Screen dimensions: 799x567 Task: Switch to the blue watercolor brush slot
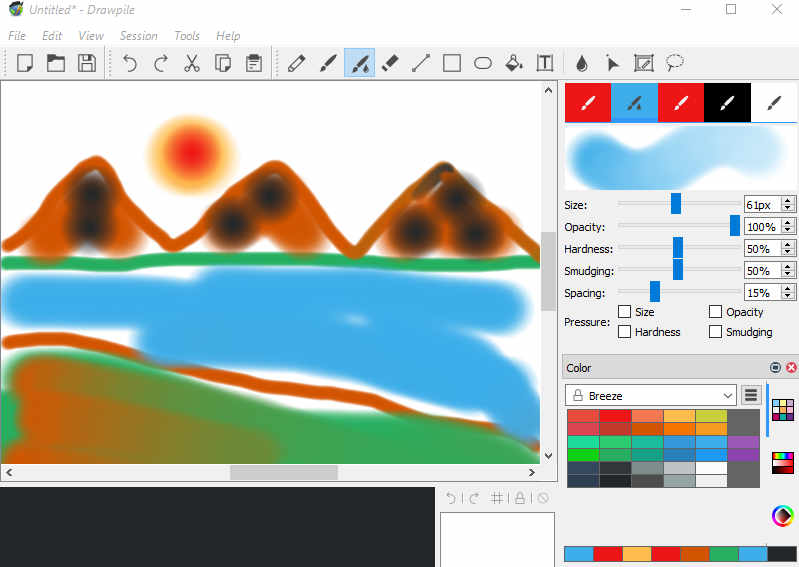click(634, 102)
